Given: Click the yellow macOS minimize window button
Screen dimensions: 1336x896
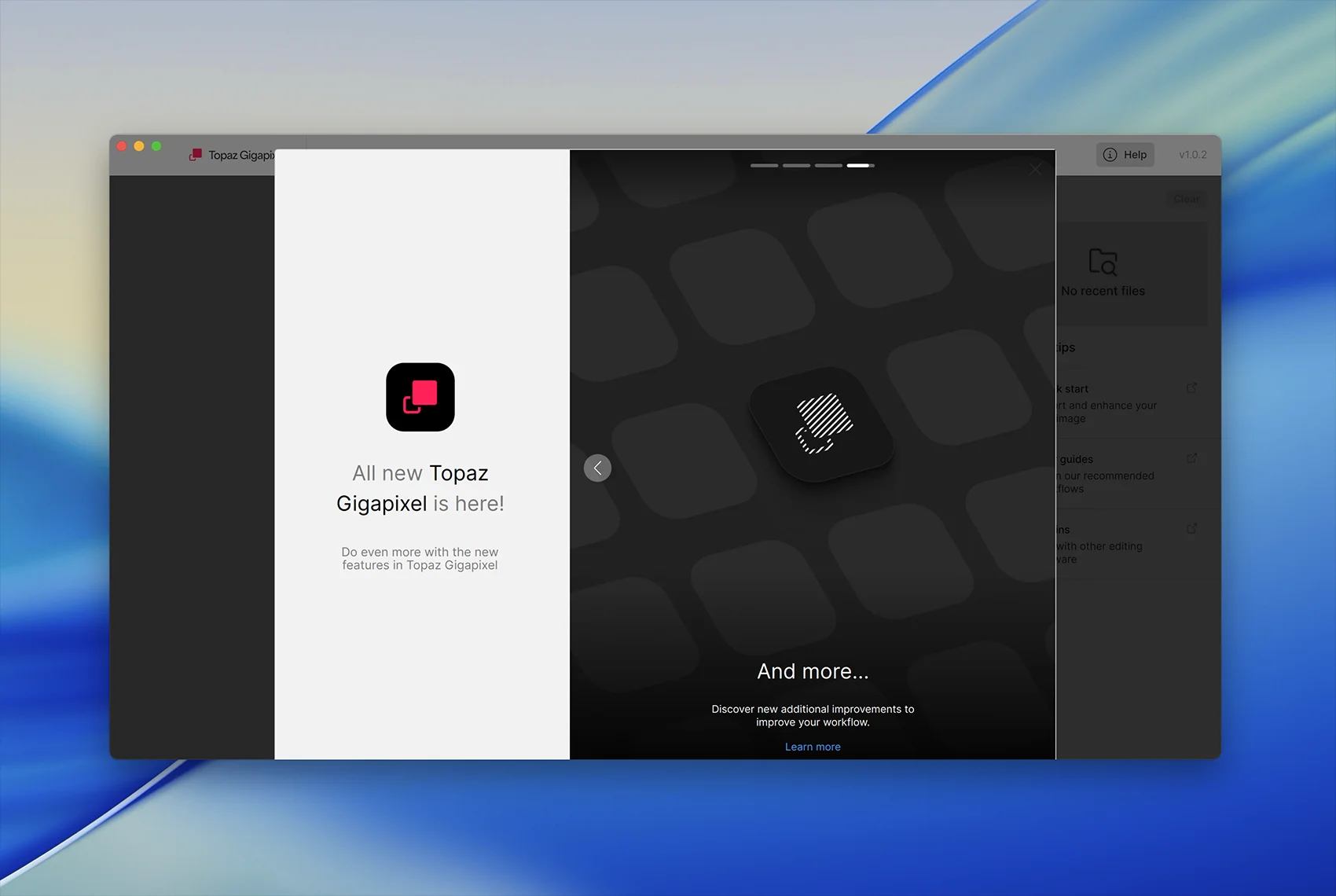Looking at the screenshot, I should (139, 146).
